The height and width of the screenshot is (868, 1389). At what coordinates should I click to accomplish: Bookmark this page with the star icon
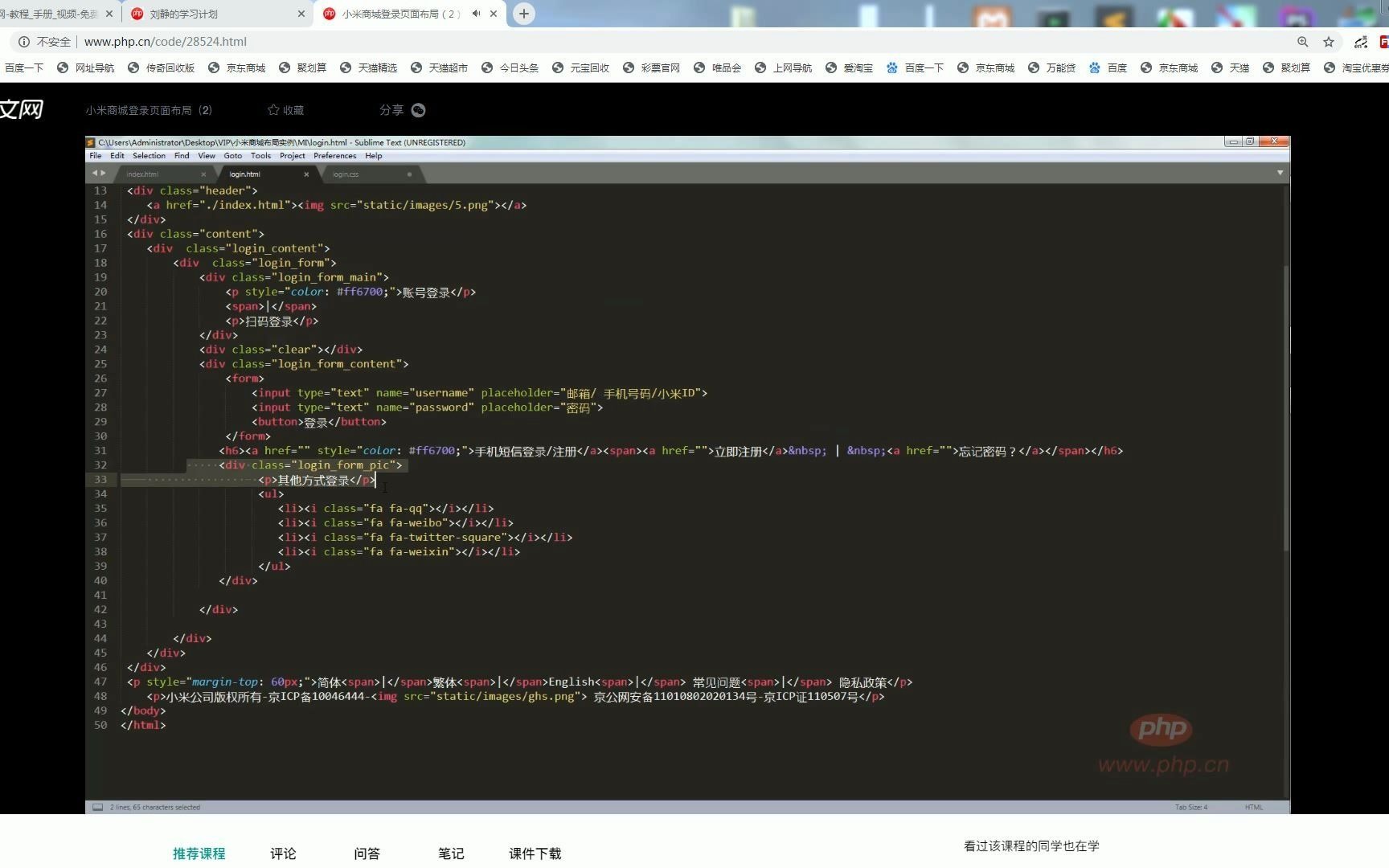click(1329, 42)
